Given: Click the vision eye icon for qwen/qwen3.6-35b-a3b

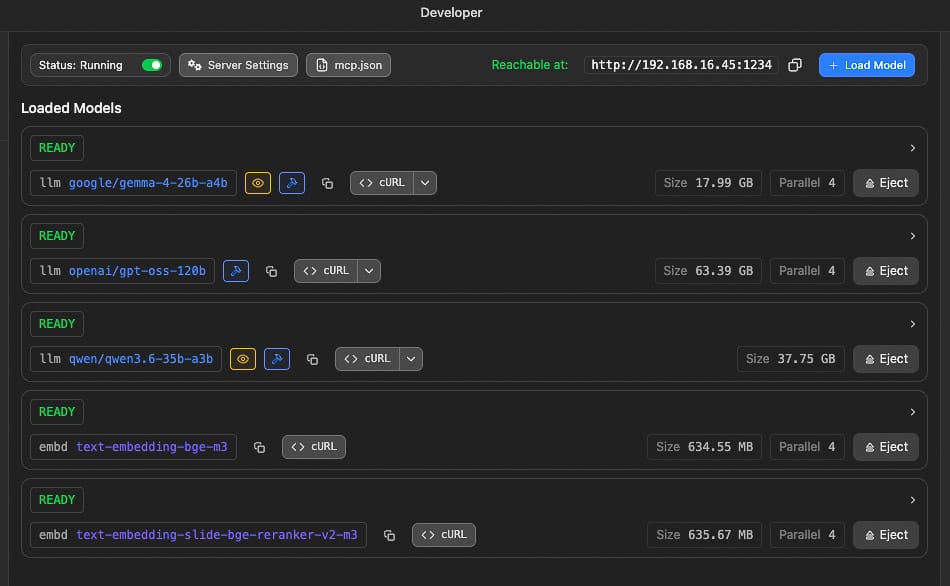Looking at the screenshot, I should 243,359.
